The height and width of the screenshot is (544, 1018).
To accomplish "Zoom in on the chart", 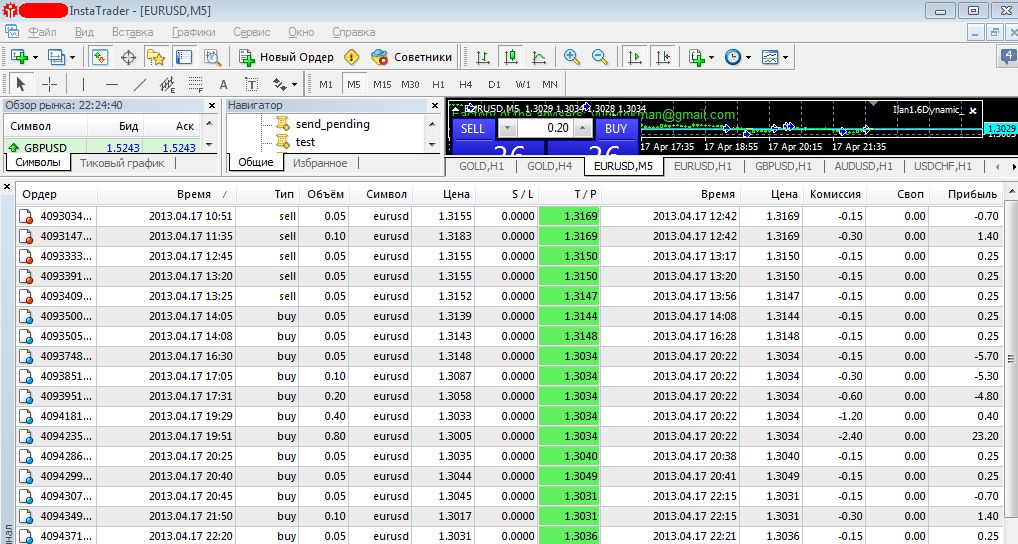I will click(572, 57).
